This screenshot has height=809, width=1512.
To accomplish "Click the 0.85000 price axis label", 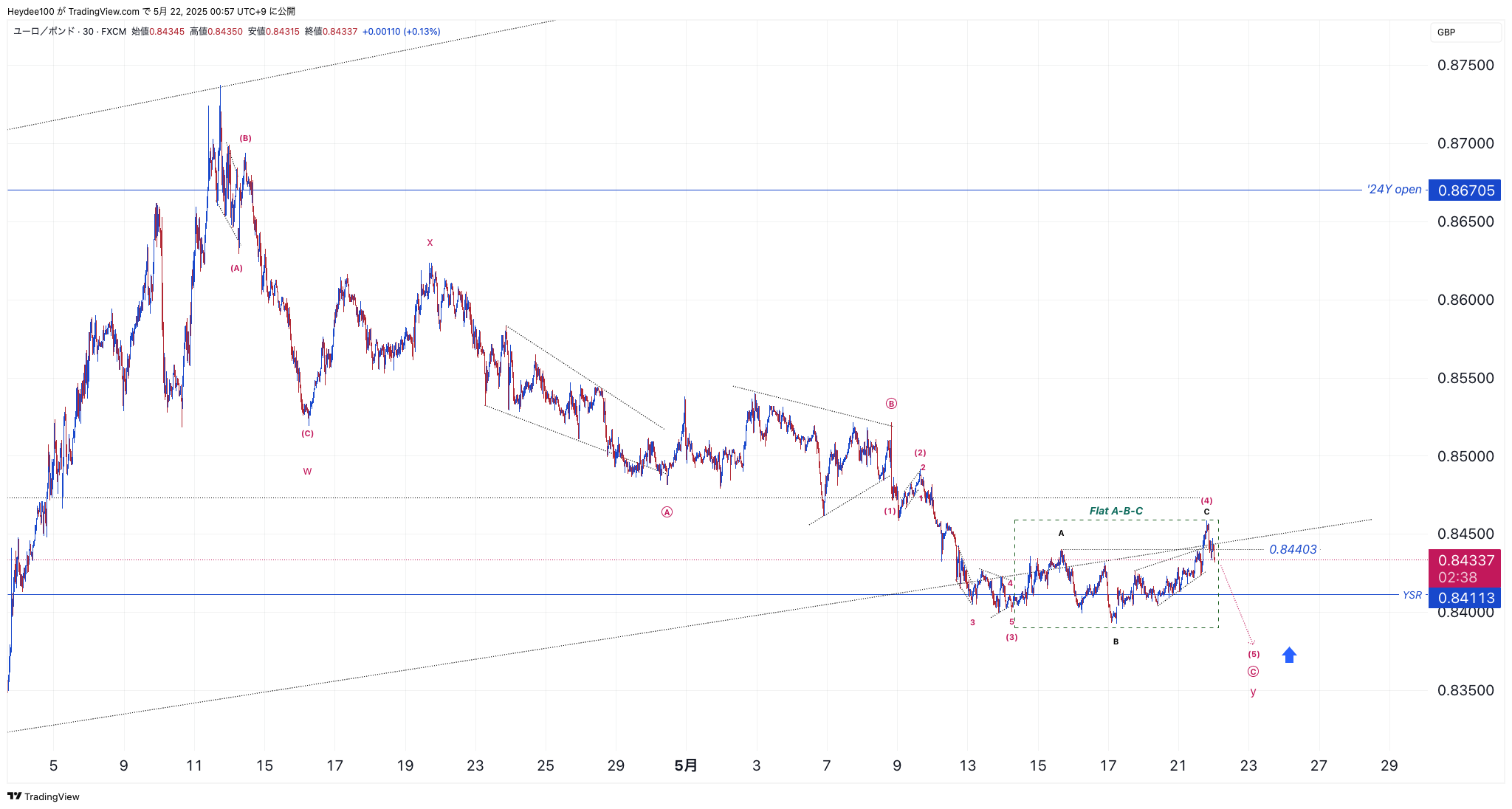I will point(1465,456).
